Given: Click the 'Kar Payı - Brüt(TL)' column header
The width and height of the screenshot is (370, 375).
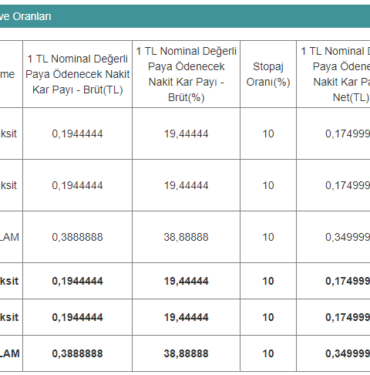Looking at the screenshot, I should (77, 74).
